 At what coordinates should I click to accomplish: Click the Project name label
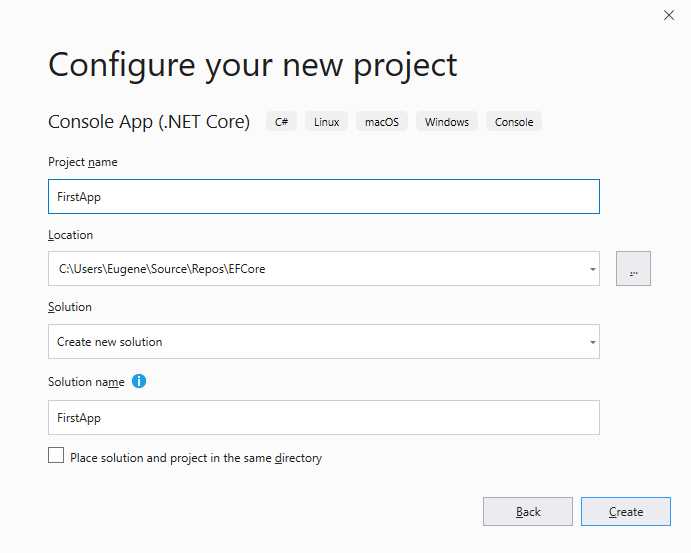[x=83, y=162]
